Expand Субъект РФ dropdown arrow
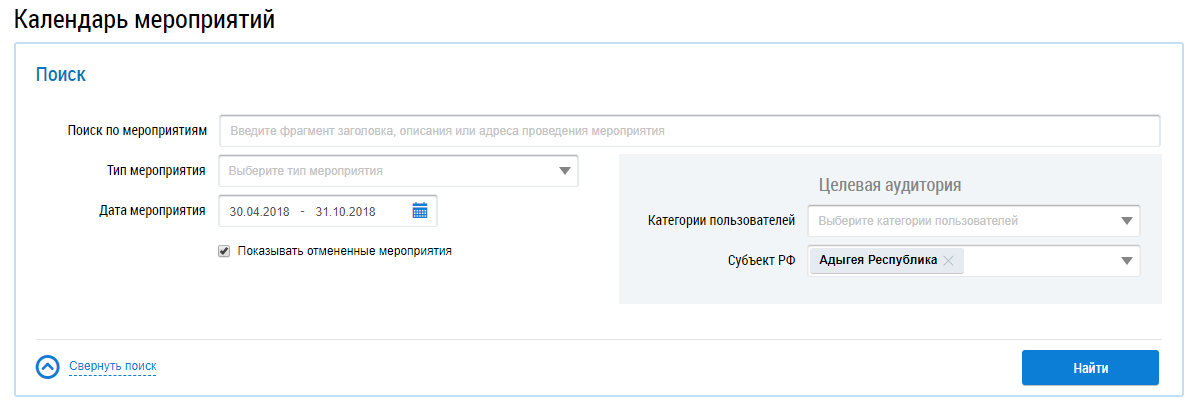Viewport: 1200px width, 403px height. coord(1127,261)
